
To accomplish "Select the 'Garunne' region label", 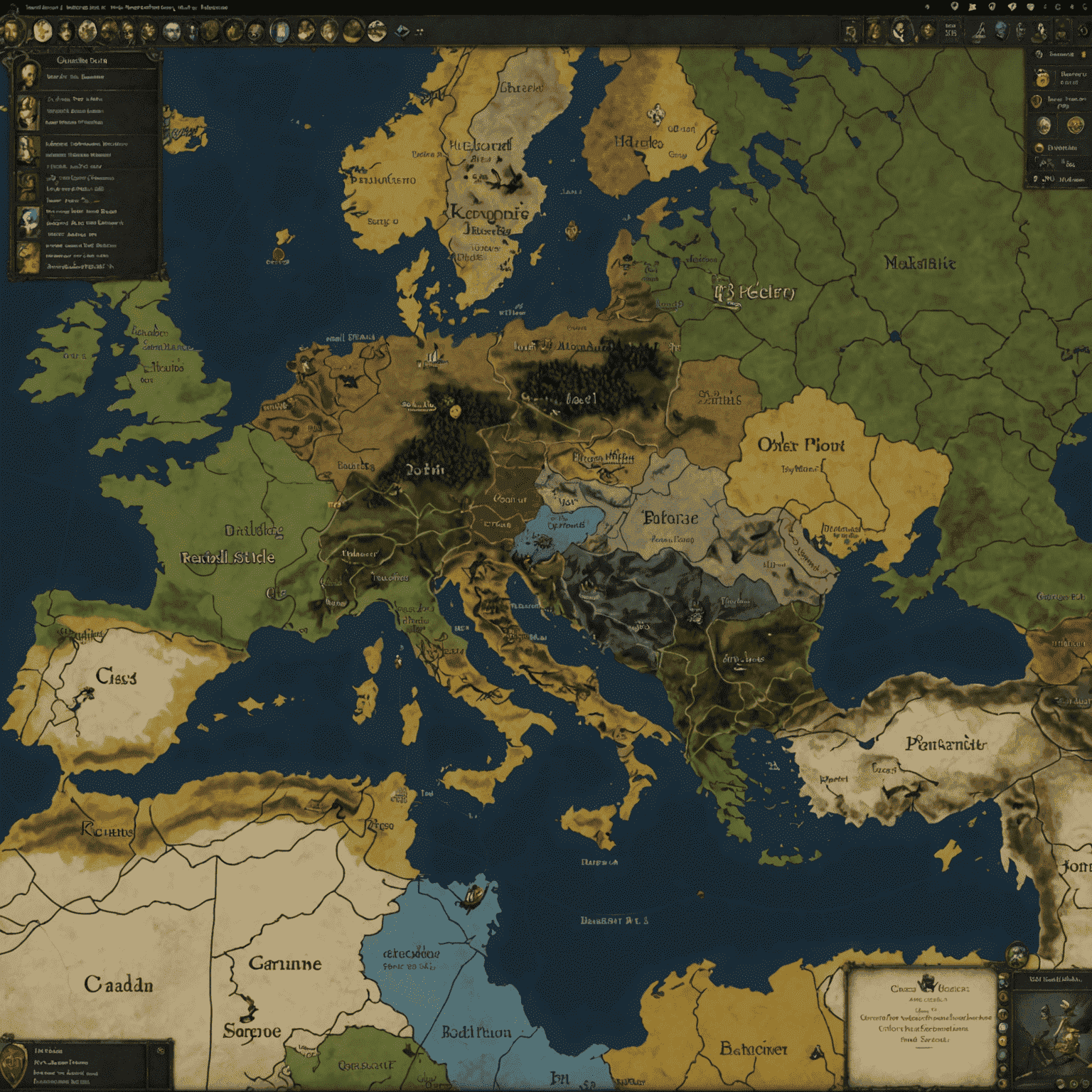I will pyautogui.click(x=285, y=963).
